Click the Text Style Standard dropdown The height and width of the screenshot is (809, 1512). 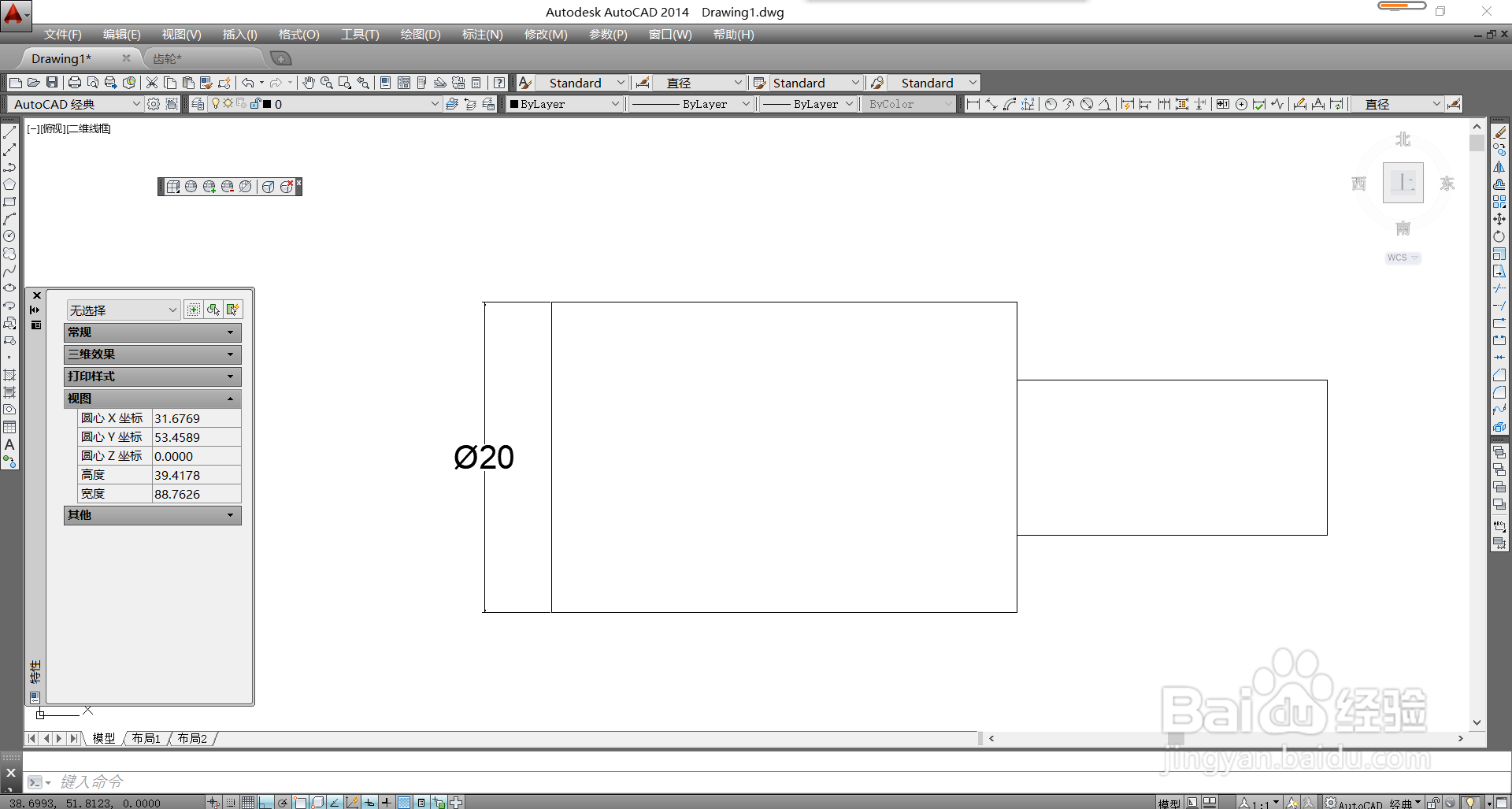pos(582,83)
